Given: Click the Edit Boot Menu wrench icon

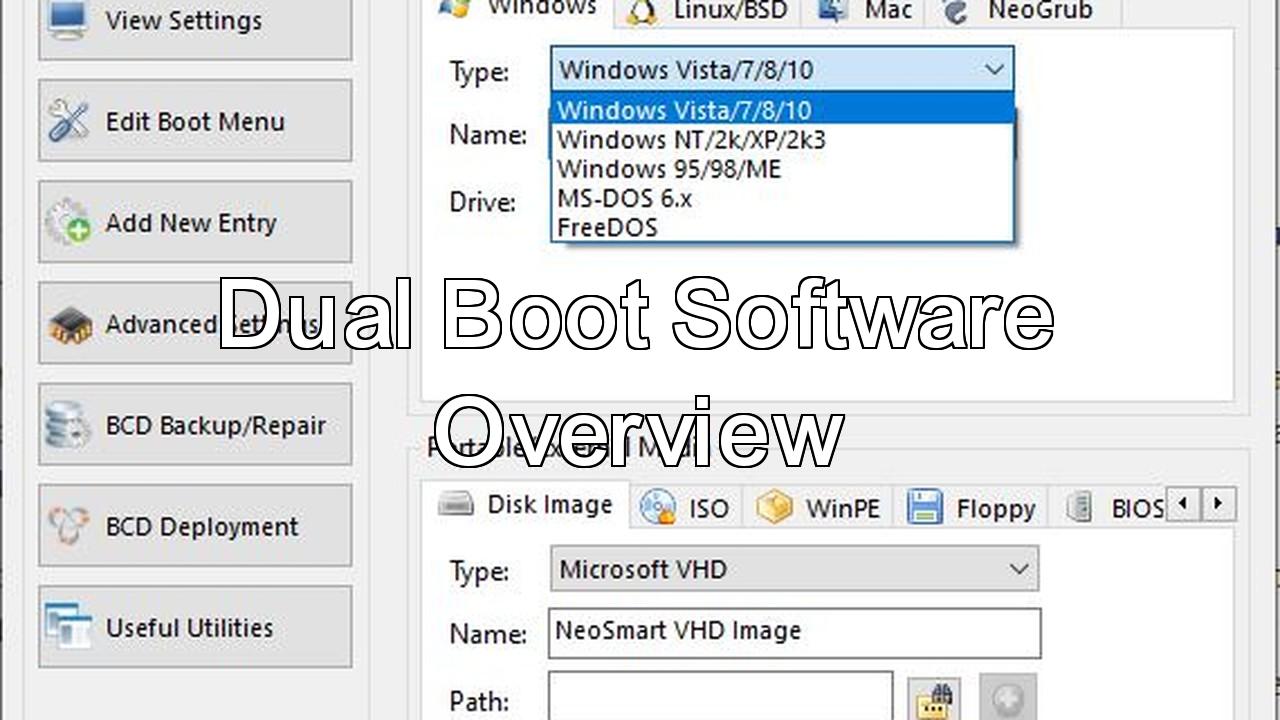Looking at the screenshot, I should pyautogui.click(x=69, y=122).
